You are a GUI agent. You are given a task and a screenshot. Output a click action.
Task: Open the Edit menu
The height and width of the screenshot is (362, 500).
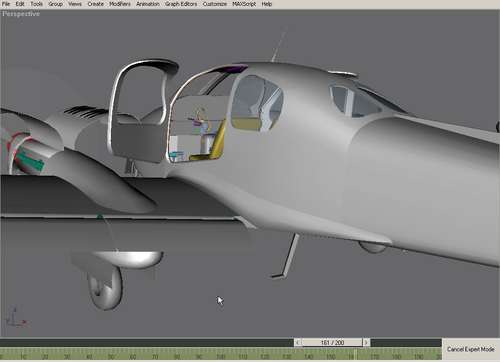[x=20, y=4]
